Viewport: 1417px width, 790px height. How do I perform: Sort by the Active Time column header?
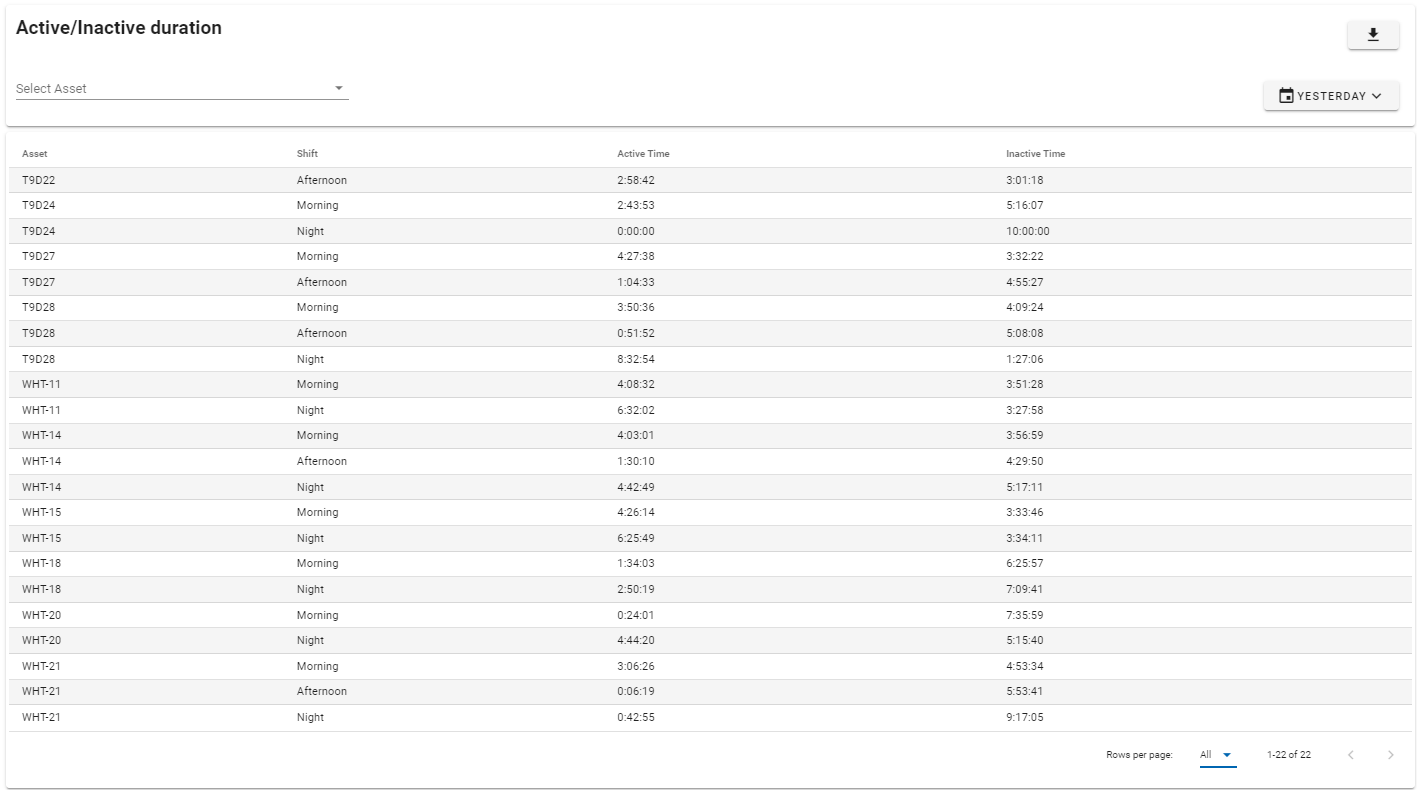tap(643, 154)
